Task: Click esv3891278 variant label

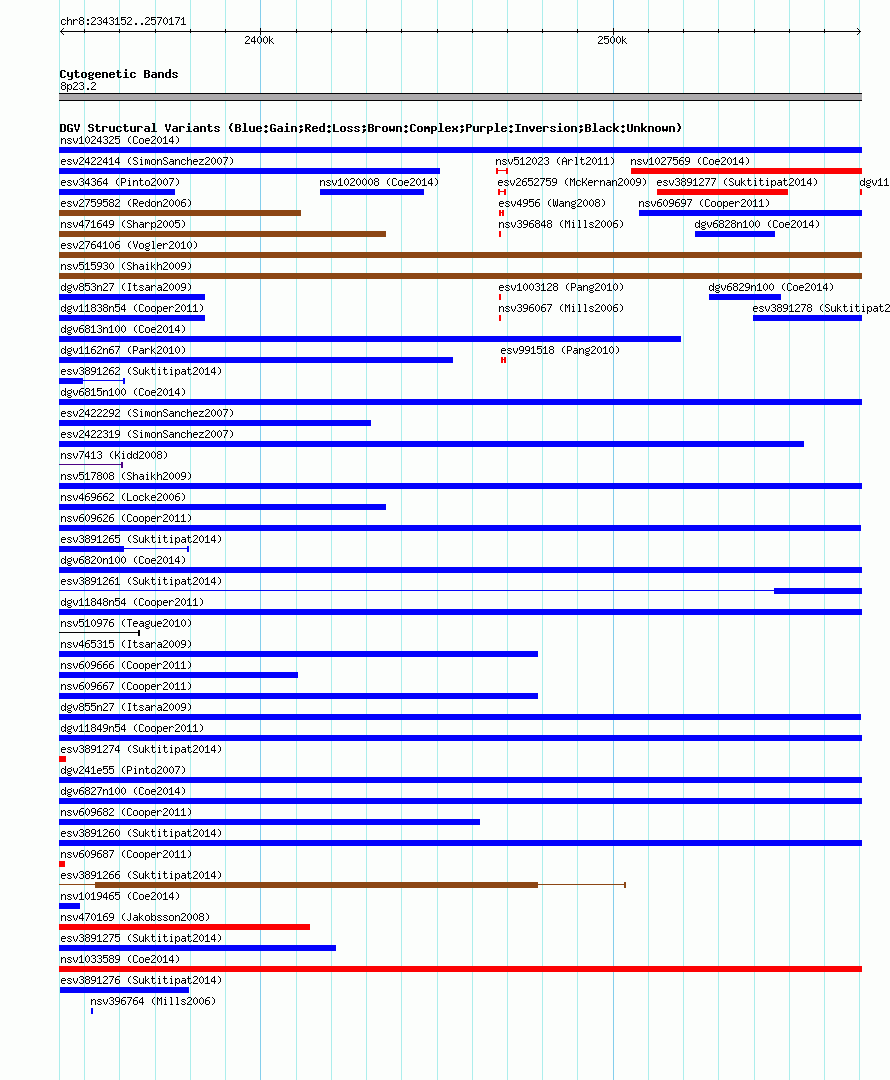Action: [820, 309]
